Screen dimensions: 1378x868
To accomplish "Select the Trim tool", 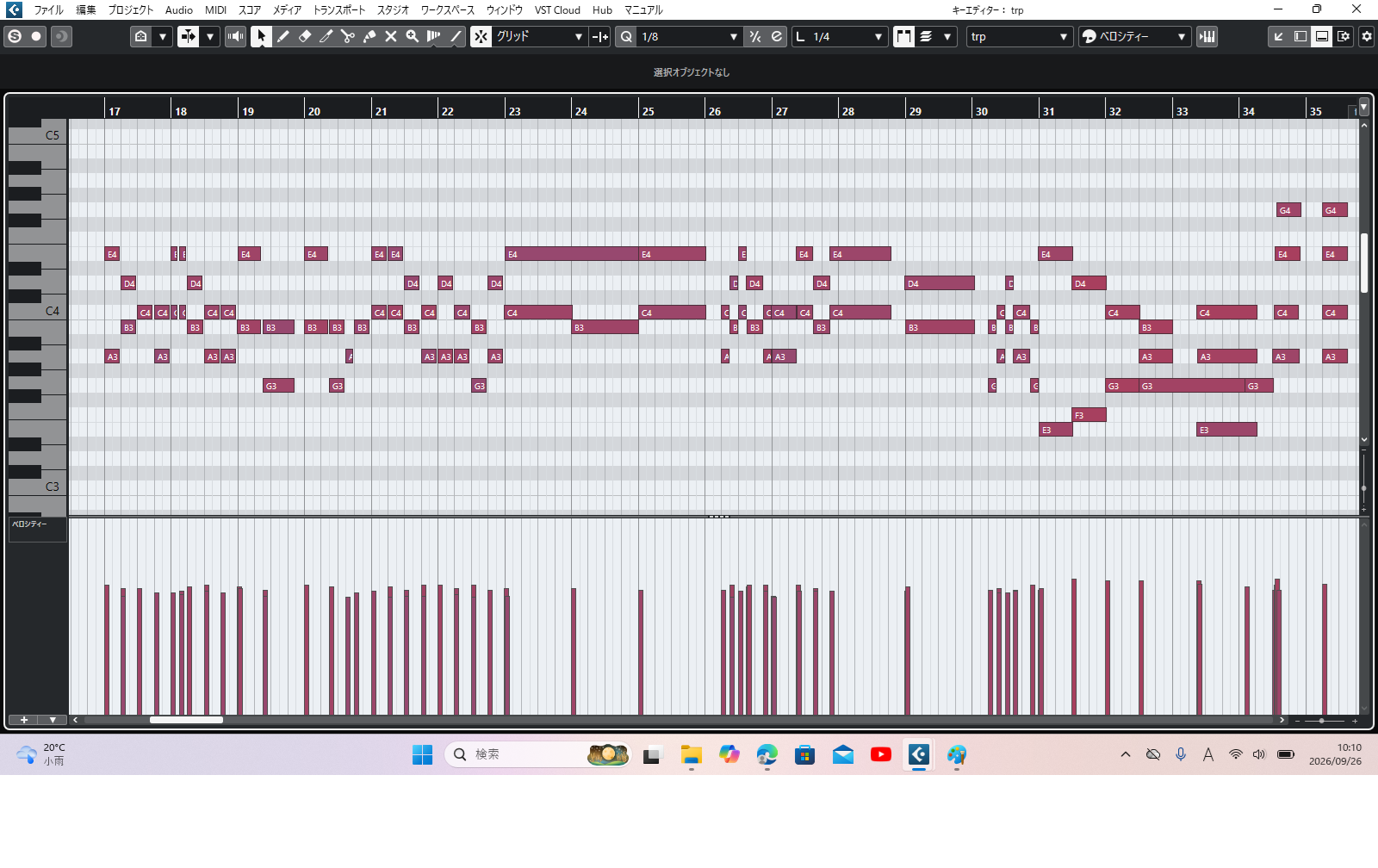I will (x=326, y=36).
